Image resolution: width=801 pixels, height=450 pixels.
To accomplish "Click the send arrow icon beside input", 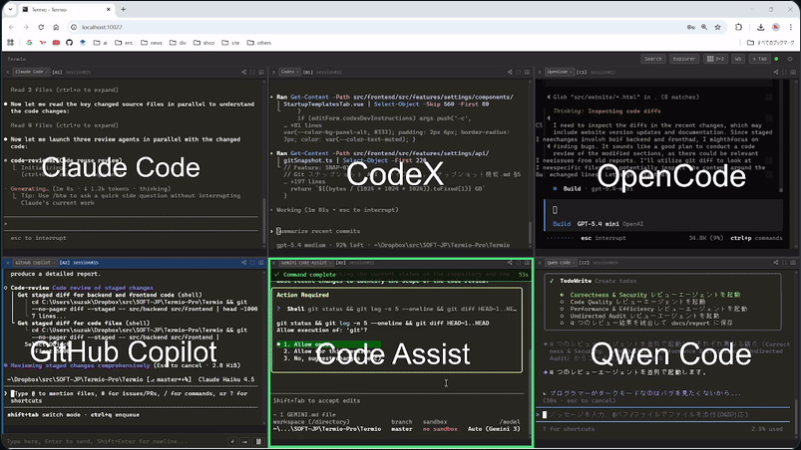I will (245, 442).
